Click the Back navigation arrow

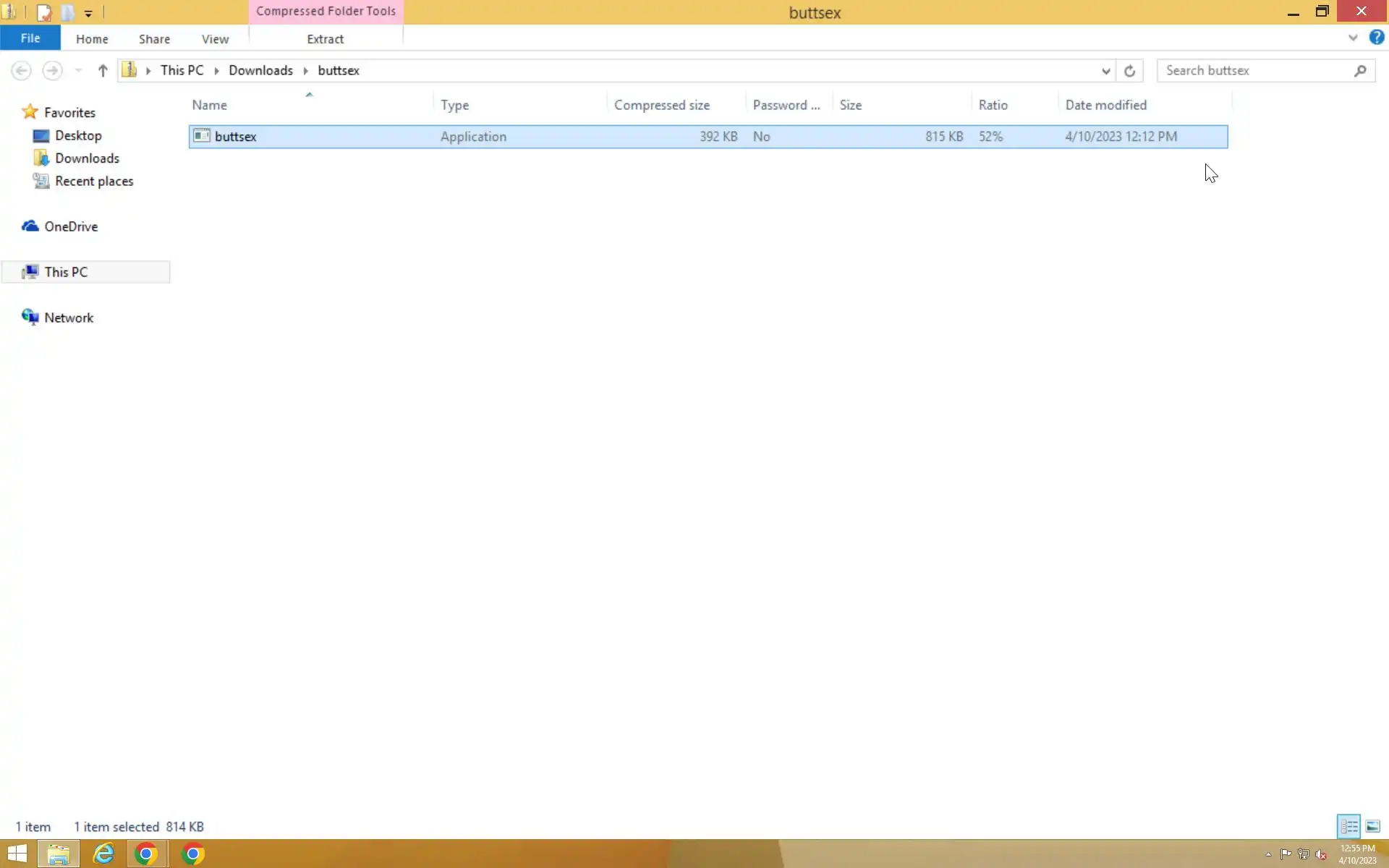(21, 70)
